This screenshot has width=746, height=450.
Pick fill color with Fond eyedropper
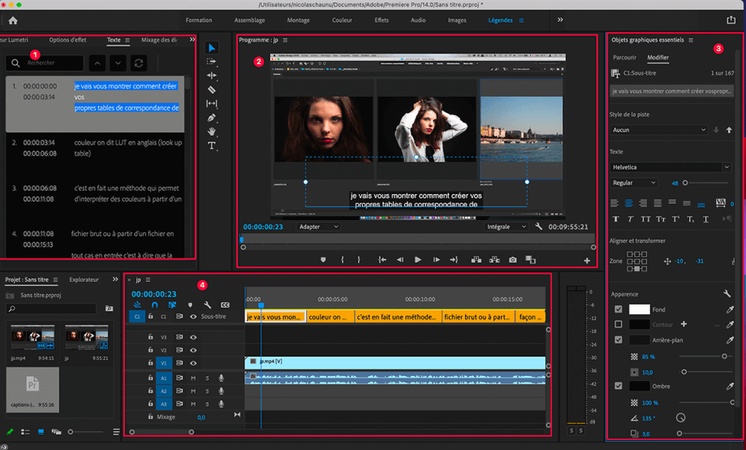[730, 310]
